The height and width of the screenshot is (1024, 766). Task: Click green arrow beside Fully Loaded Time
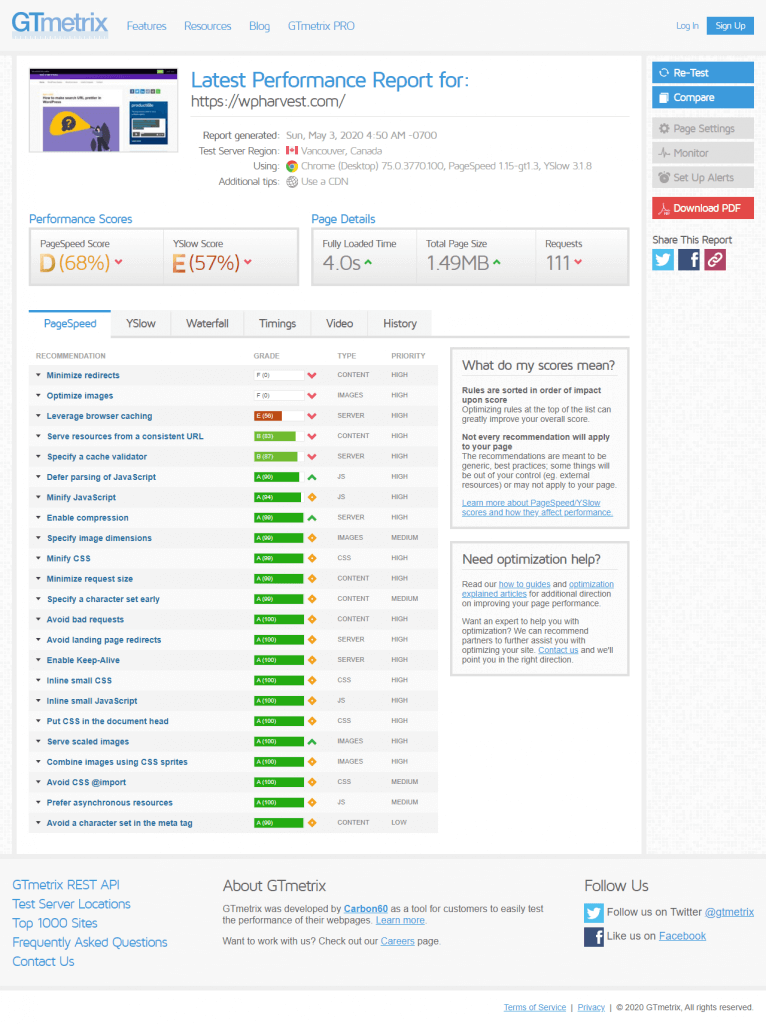pyautogui.click(x=368, y=262)
